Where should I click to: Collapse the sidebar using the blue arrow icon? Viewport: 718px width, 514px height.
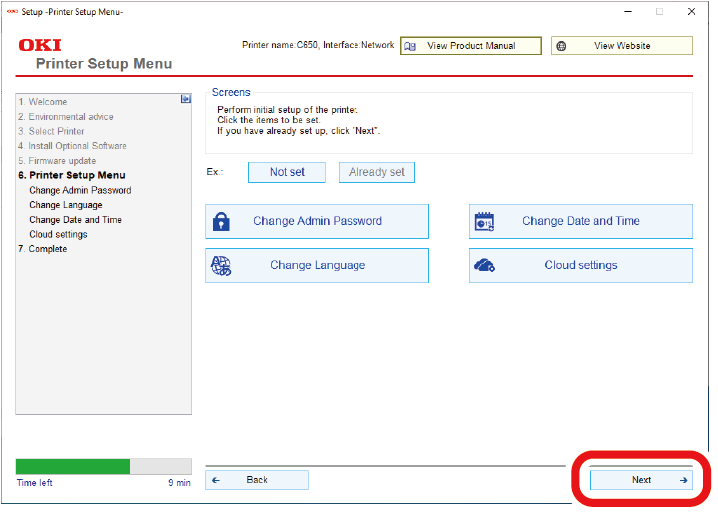coord(185,99)
